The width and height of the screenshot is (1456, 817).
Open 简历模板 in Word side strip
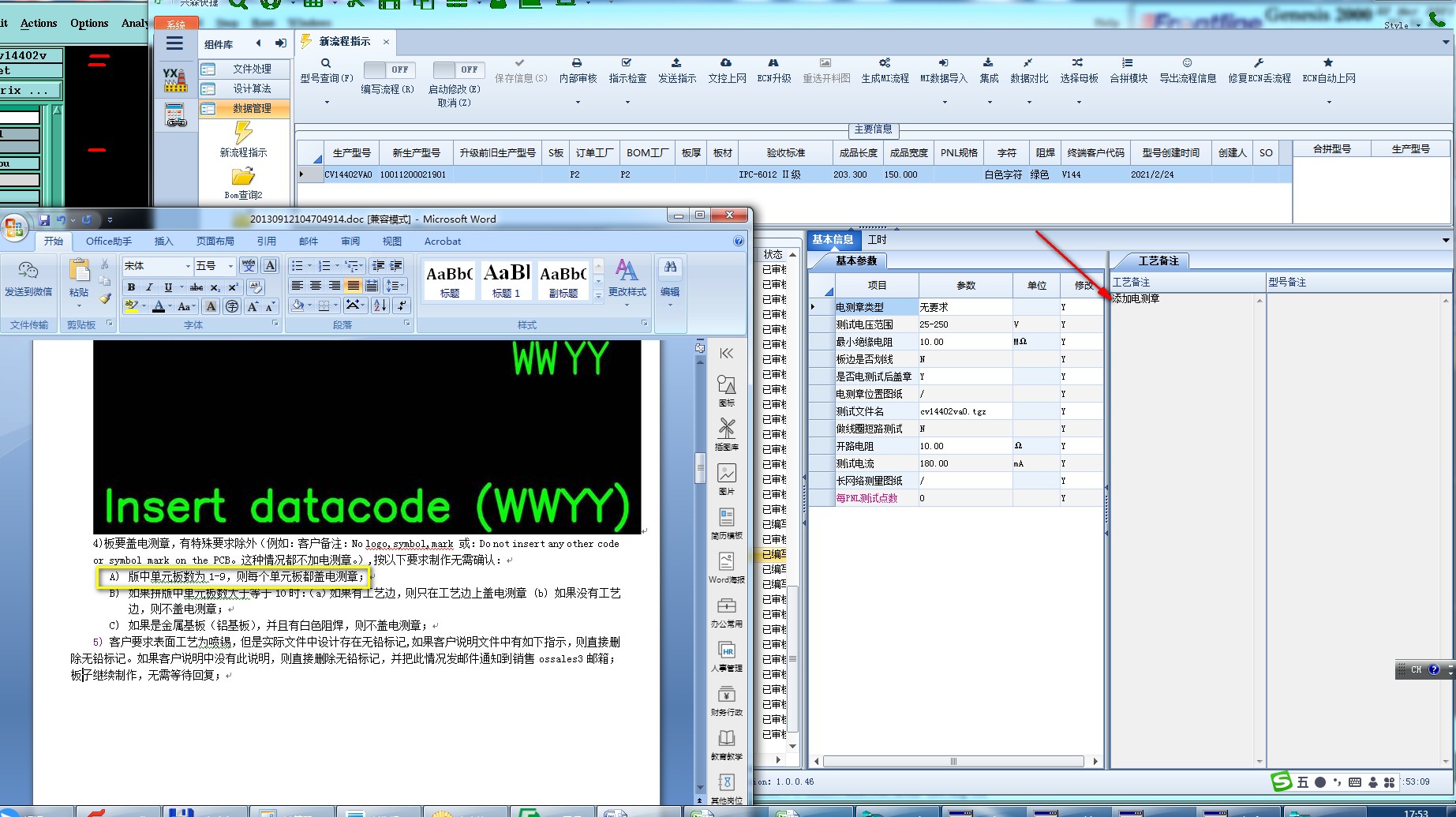coord(726,523)
